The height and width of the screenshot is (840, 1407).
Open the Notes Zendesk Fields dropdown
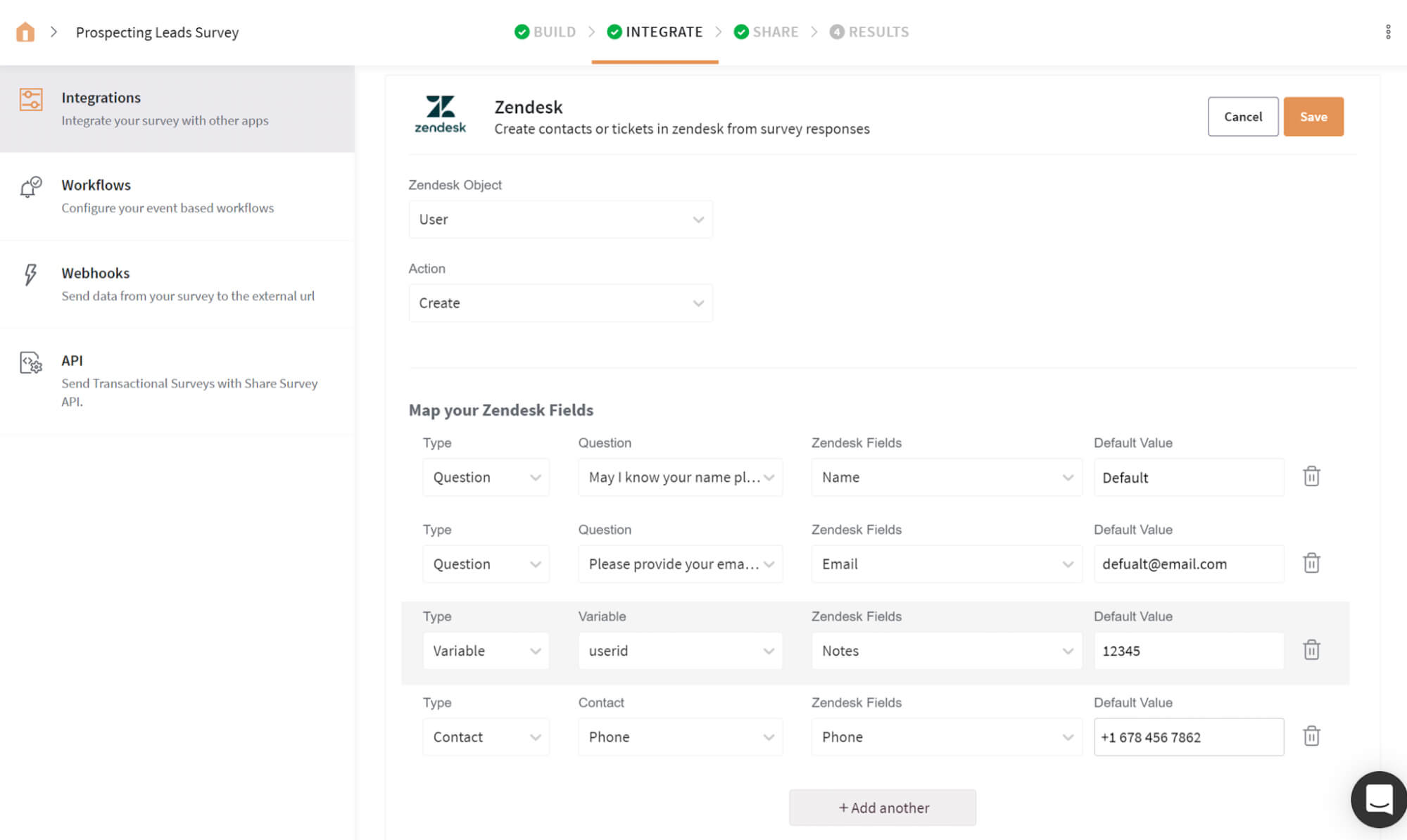946,651
